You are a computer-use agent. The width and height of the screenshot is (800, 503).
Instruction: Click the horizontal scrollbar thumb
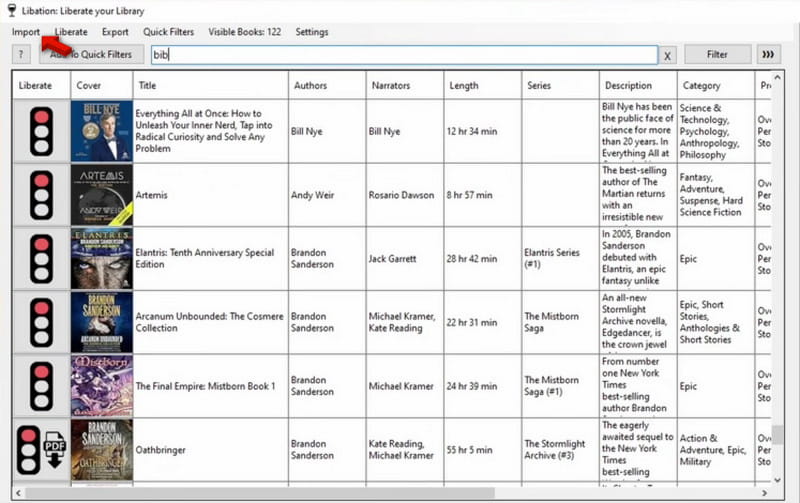(260, 493)
